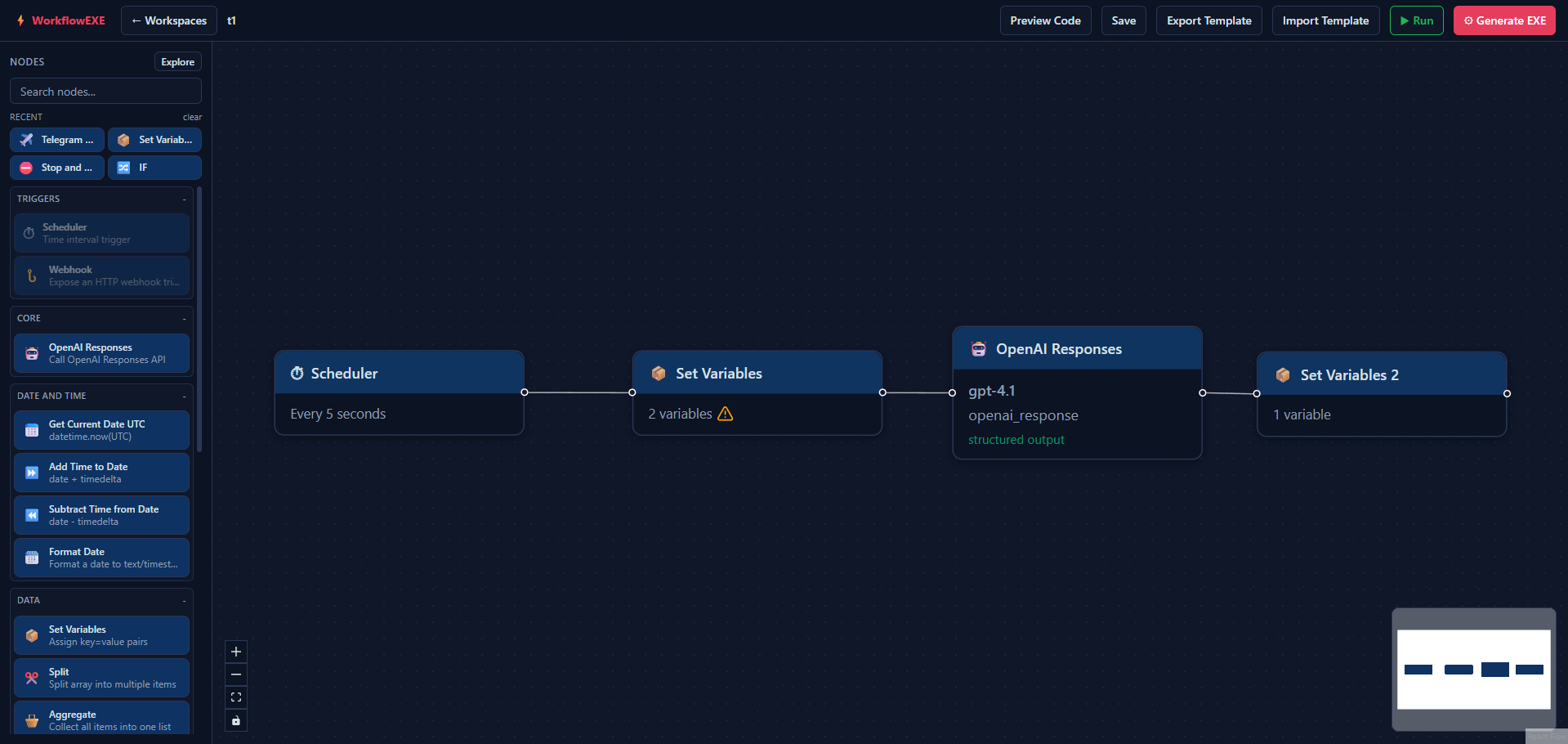Click the '2 variables' text
The image size is (1568, 744).
point(680,414)
